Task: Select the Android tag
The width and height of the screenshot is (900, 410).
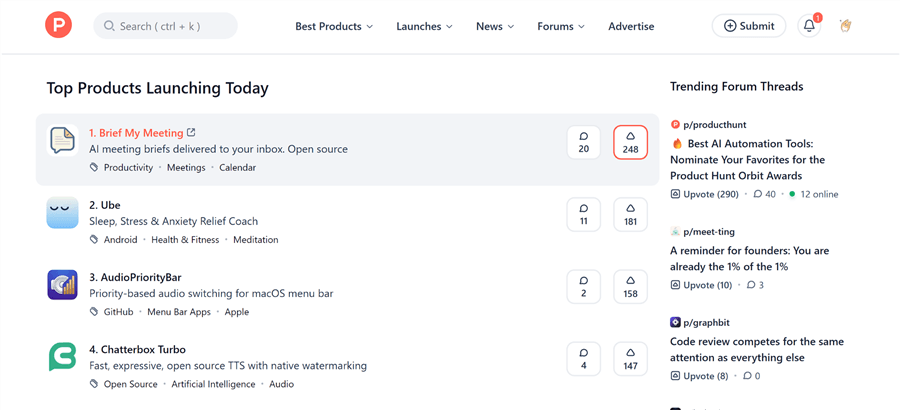Action: click(x=121, y=239)
